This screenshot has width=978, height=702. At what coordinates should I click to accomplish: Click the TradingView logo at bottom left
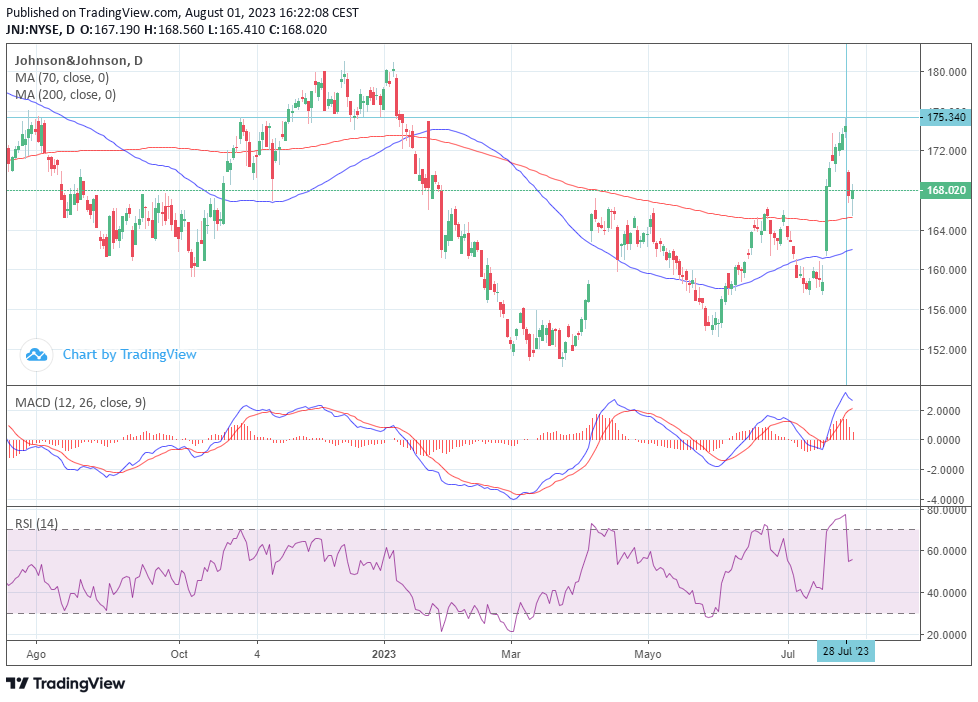(x=65, y=683)
